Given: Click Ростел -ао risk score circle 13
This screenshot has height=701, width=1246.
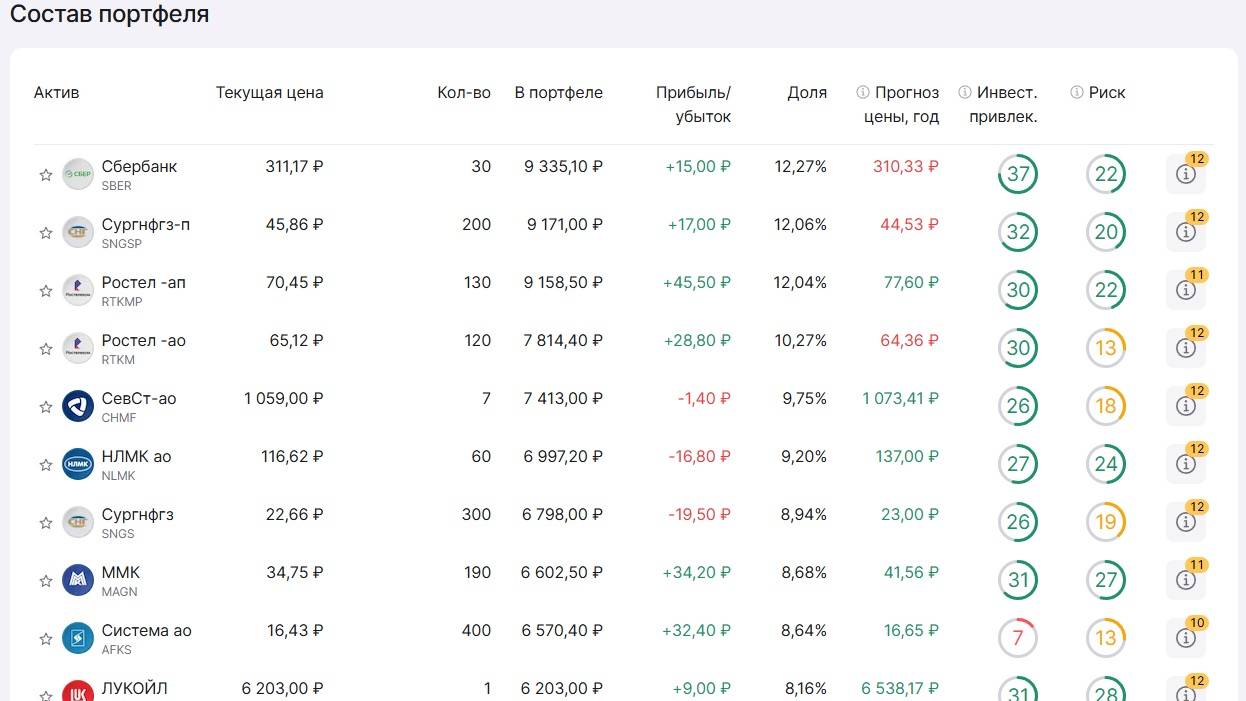Looking at the screenshot, I should [1106, 349].
